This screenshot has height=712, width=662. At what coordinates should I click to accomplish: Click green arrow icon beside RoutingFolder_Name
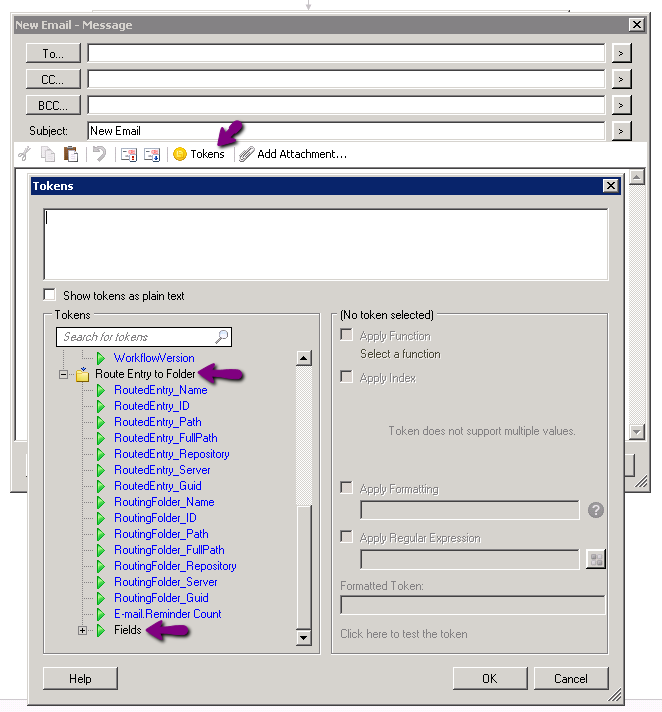tap(101, 502)
